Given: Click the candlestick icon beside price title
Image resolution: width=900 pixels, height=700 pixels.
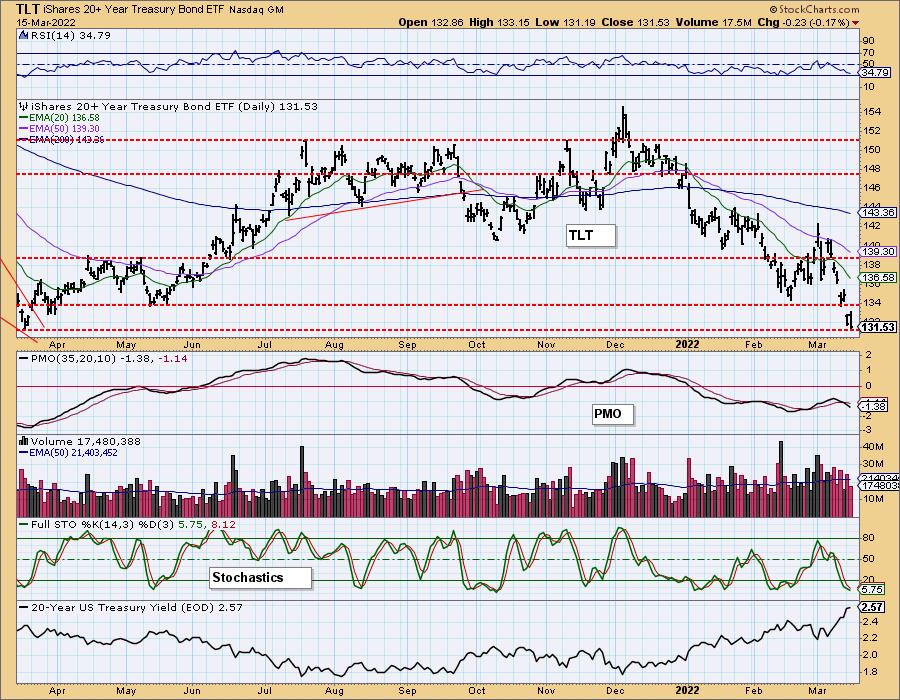Looking at the screenshot, I should [x=24, y=107].
